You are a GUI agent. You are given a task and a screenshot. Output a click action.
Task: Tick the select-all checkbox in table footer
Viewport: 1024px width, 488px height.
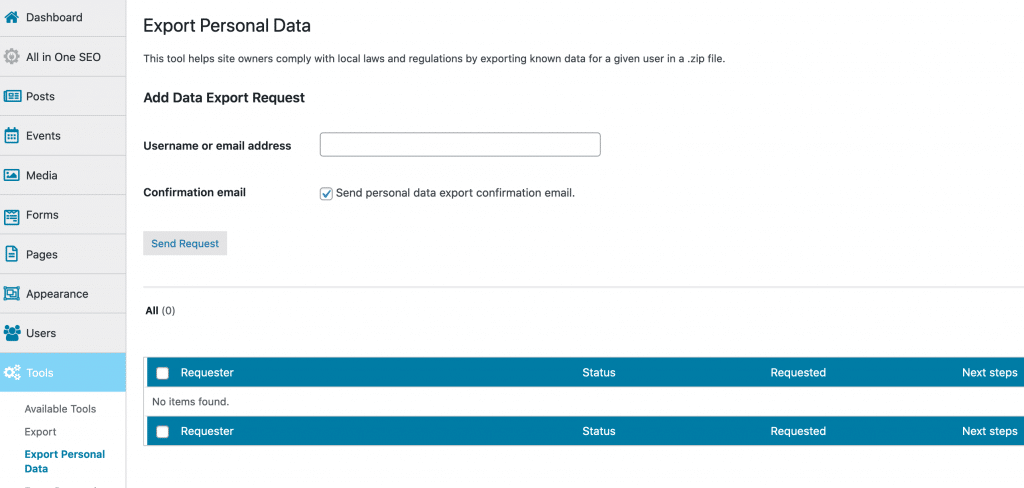(x=163, y=431)
